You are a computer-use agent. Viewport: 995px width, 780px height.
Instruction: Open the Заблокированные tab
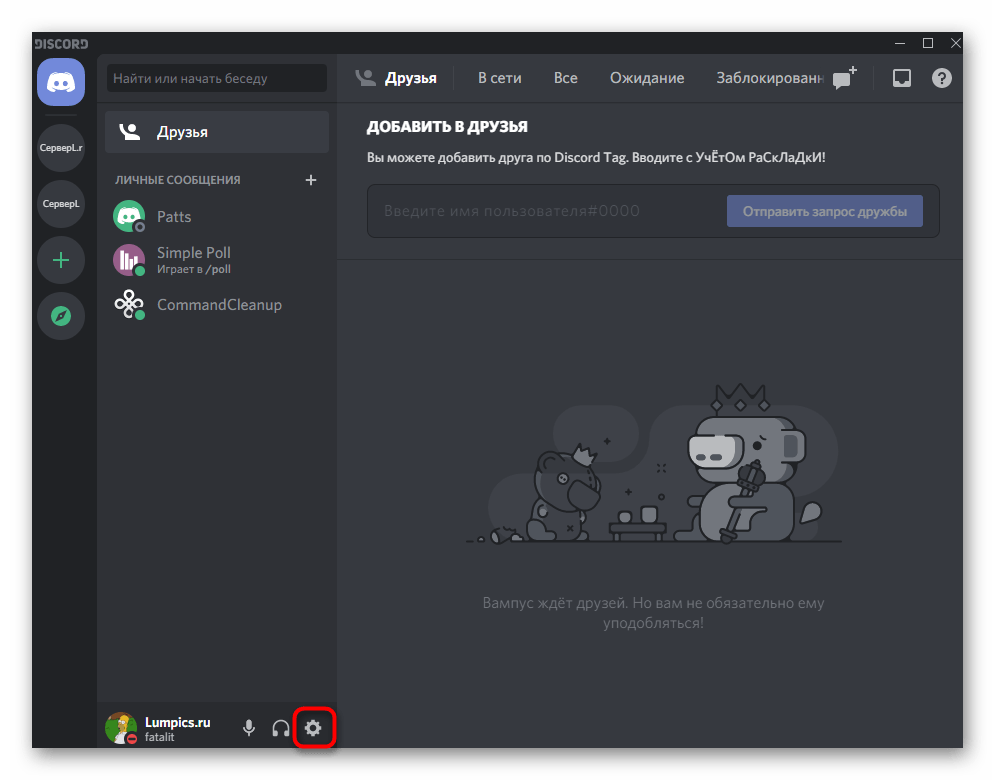(770, 78)
